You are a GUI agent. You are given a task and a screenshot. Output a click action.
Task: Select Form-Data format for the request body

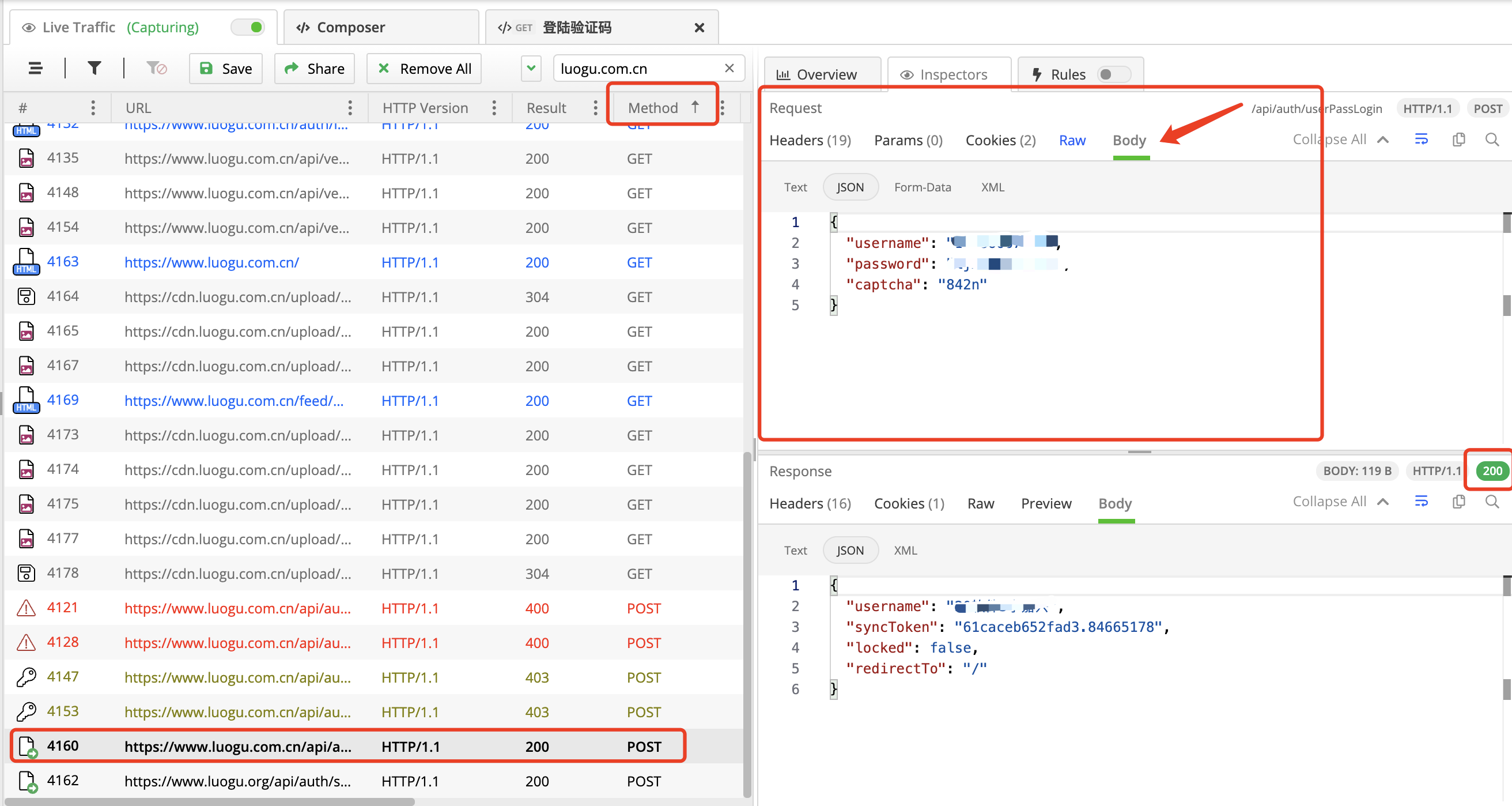click(922, 187)
